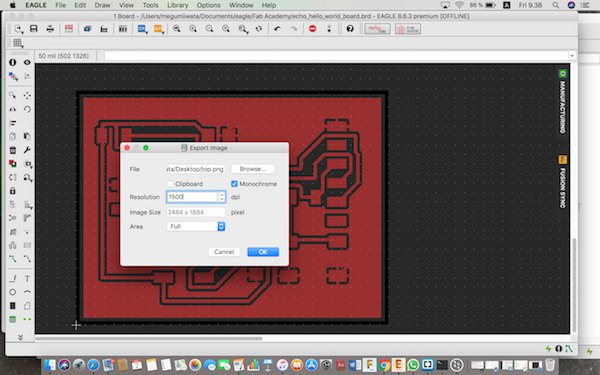Click the Zoom out magnifier icon
This screenshot has height=375, width=600.
(209, 29)
